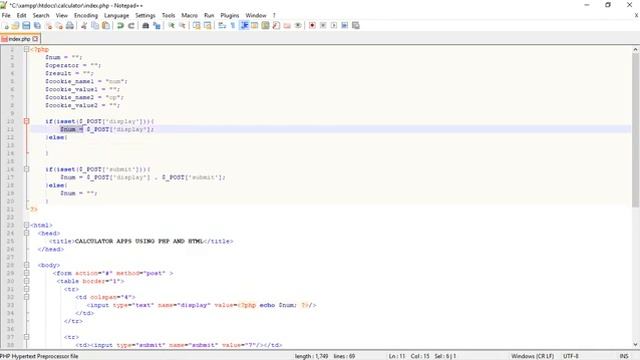This screenshot has height=360, width=640.
Task: Open the Language menu
Action: pyautogui.click(x=116, y=16)
